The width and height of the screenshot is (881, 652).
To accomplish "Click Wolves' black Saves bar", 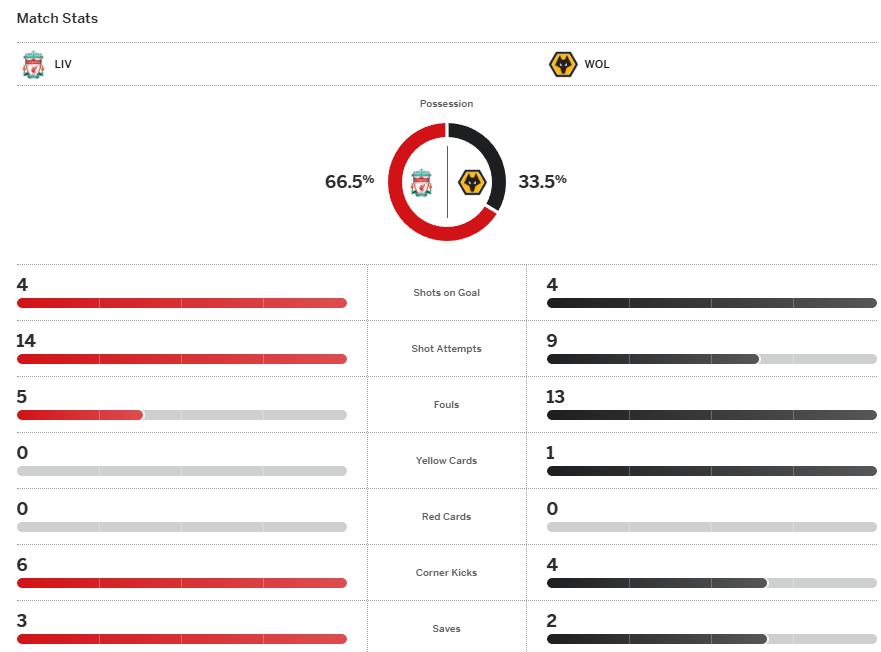I will [656, 639].
